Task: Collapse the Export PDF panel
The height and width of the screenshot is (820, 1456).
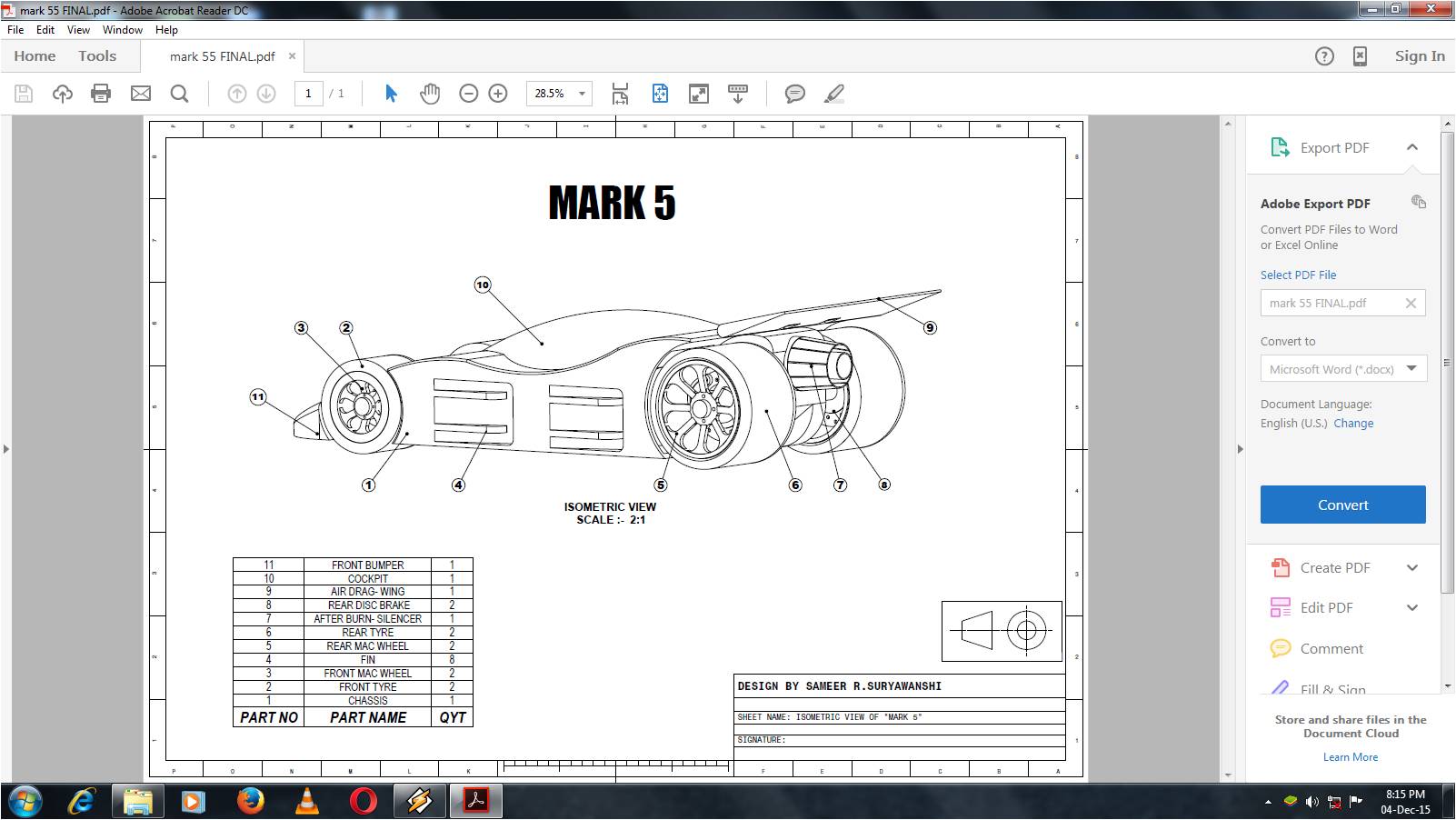Action: (x=1411, y=147)
